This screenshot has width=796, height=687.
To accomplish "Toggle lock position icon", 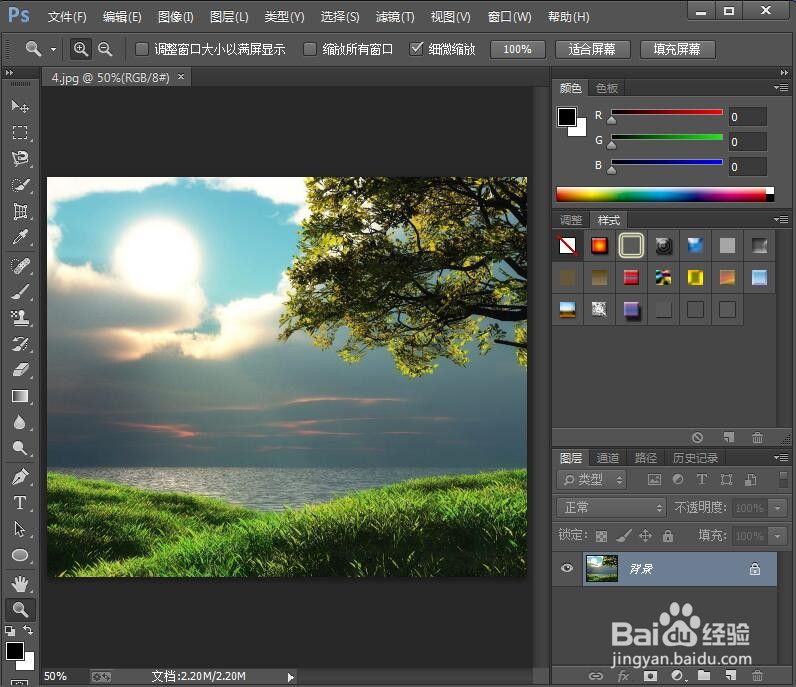I will 646,536.
